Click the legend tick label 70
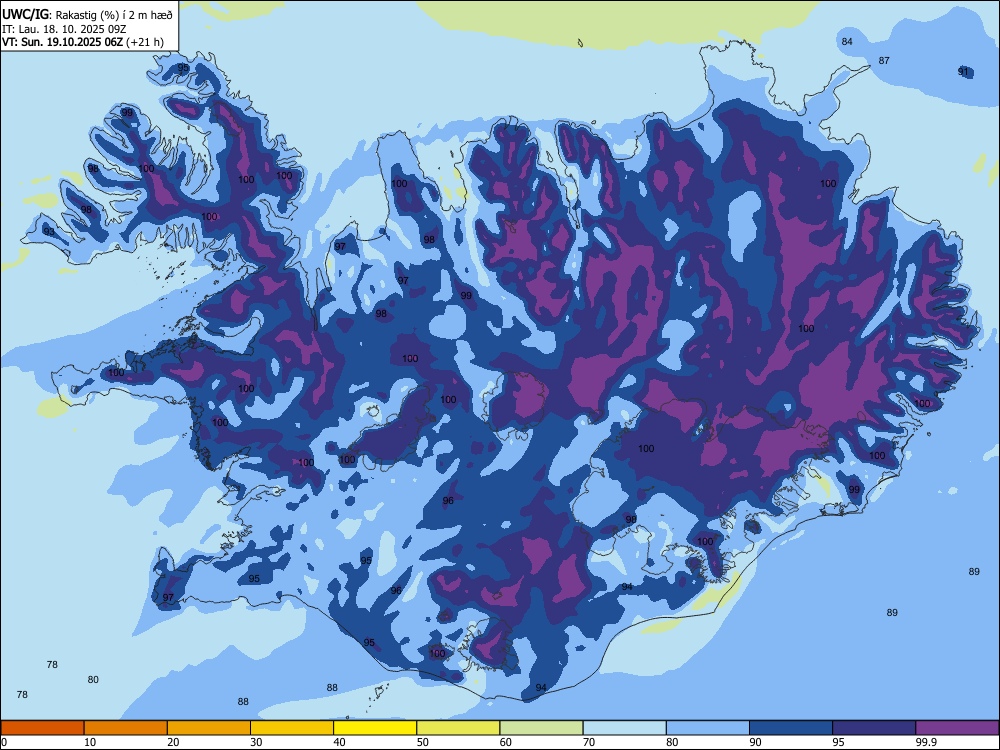 click(589, 742)
